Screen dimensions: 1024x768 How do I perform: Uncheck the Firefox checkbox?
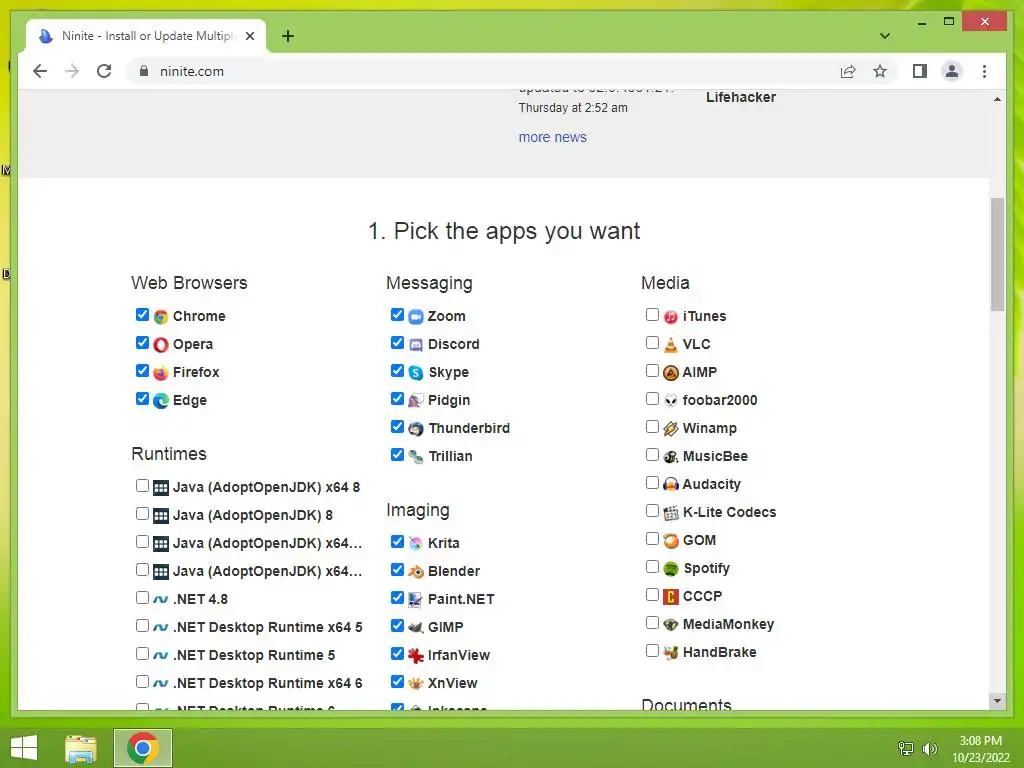[142, 371]
